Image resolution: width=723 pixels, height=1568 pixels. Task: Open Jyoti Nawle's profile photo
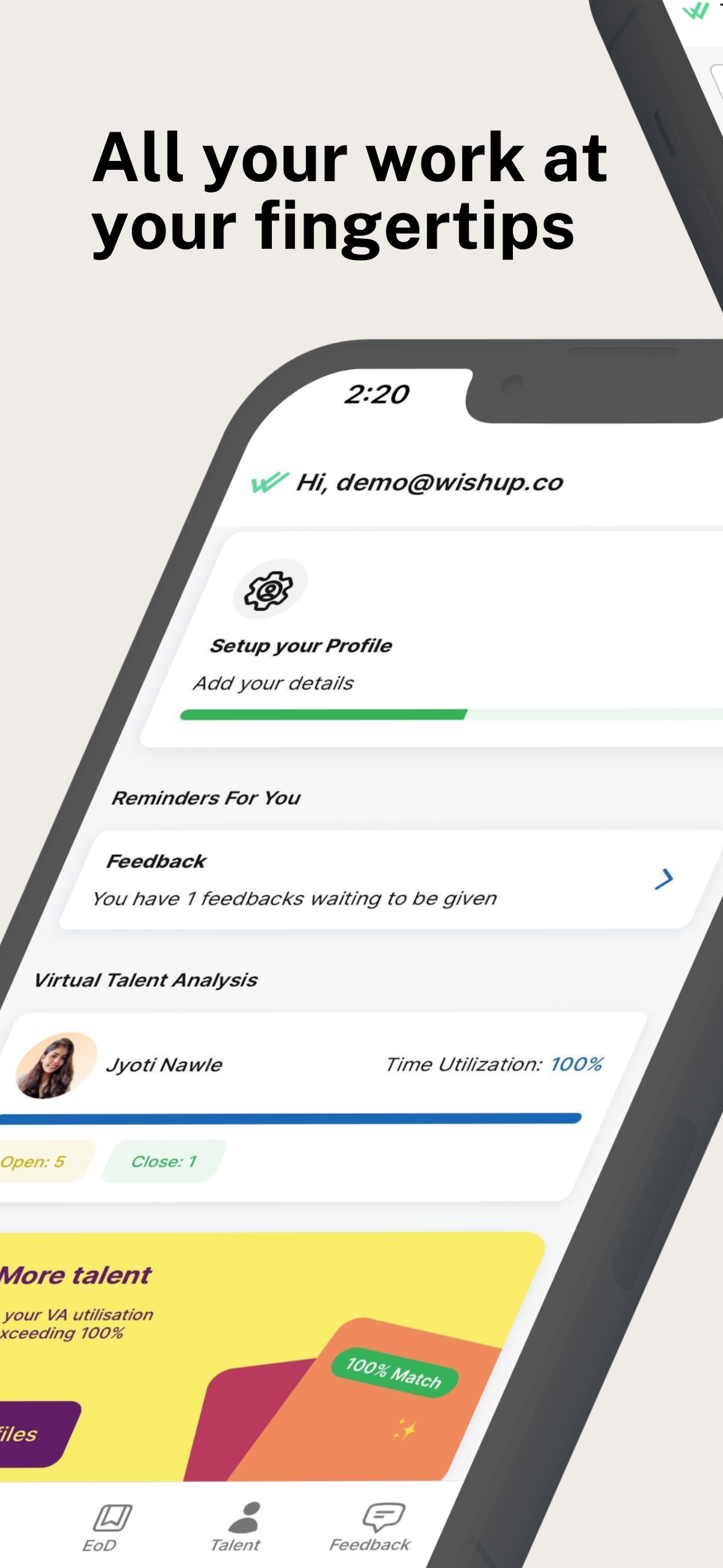(56, 1065)
